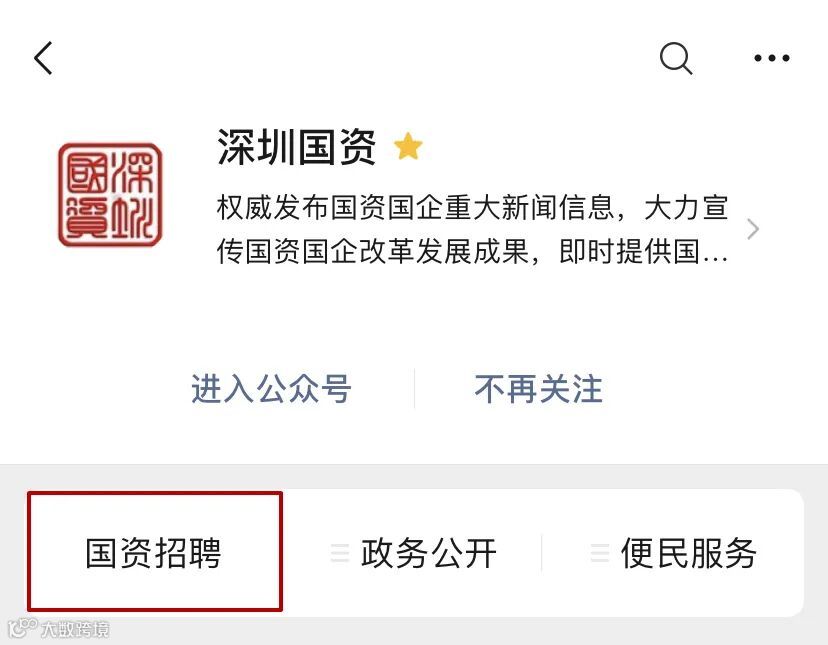This screenshot has height=645, width=828.
Task: Tap the 深圳国资 red seal avatar
Action: [x=110, y=195]
